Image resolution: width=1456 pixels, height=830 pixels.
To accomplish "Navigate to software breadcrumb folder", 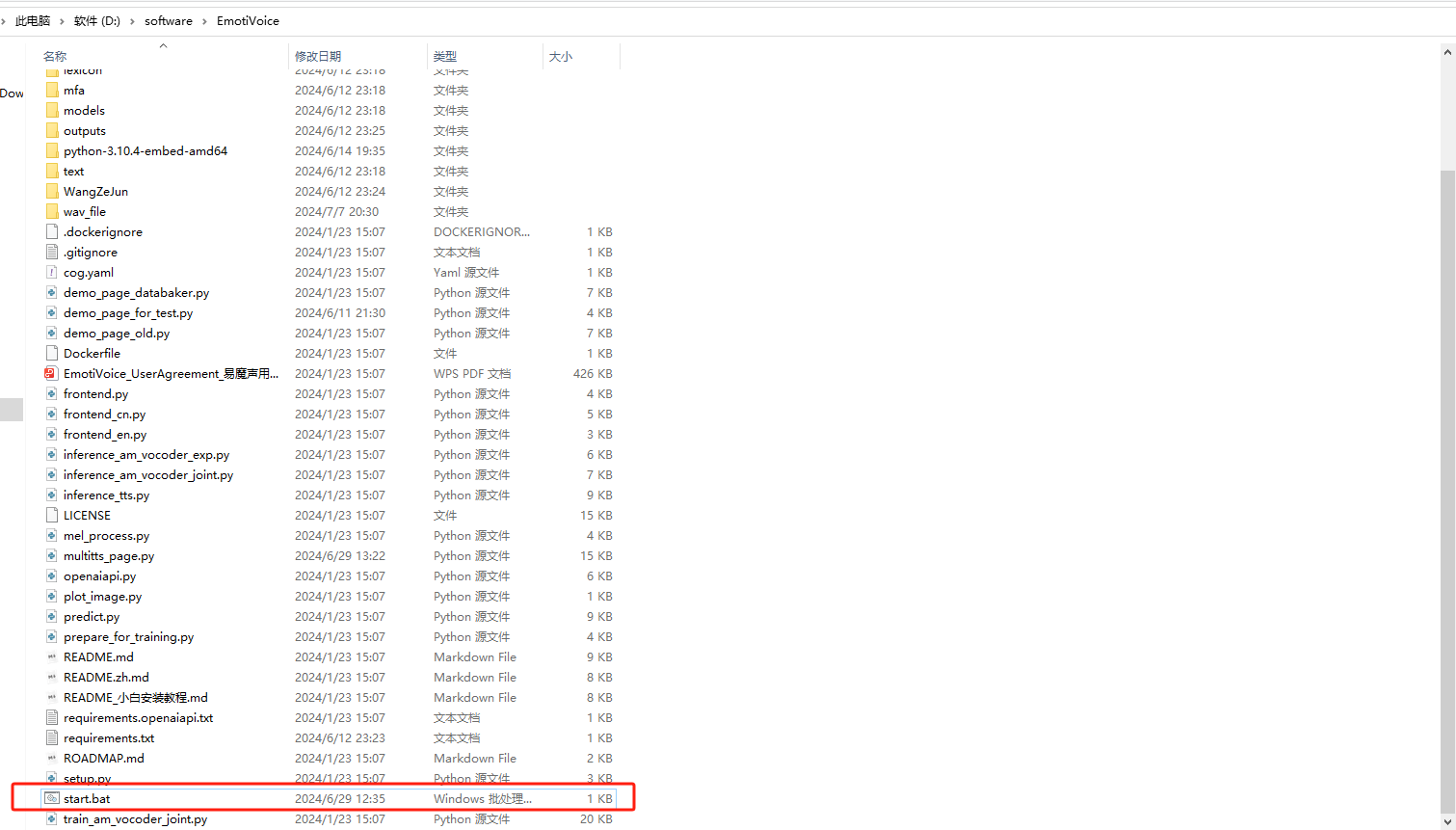I will (x=169, y=21).
